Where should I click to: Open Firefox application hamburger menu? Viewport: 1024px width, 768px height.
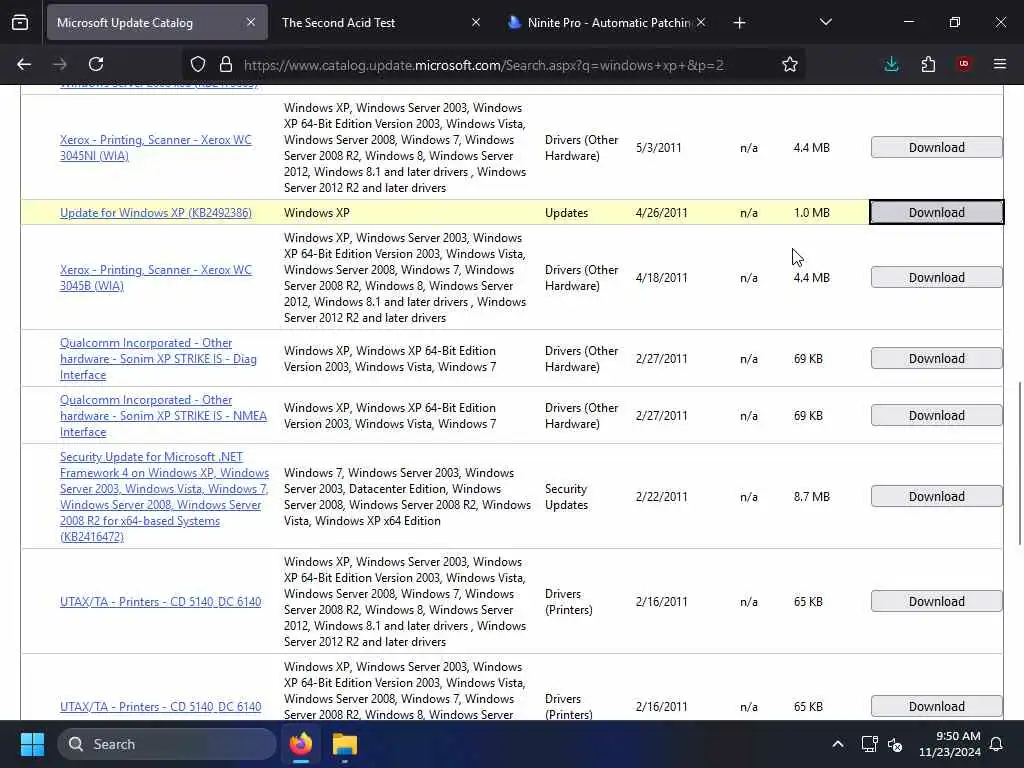click(1000, 64)
